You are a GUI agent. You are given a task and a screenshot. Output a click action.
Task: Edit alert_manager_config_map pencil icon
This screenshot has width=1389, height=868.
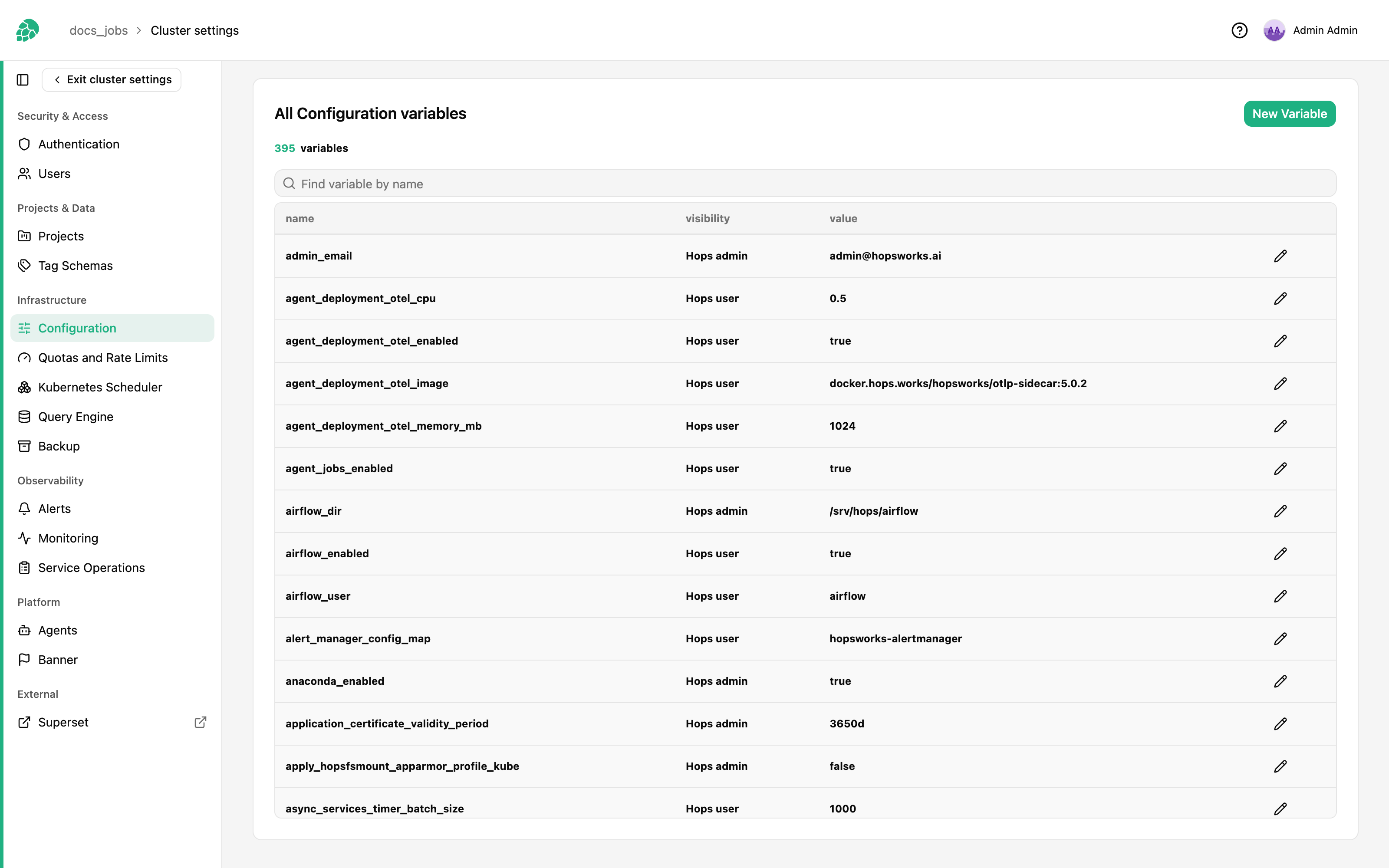[x=1280, y=638]
